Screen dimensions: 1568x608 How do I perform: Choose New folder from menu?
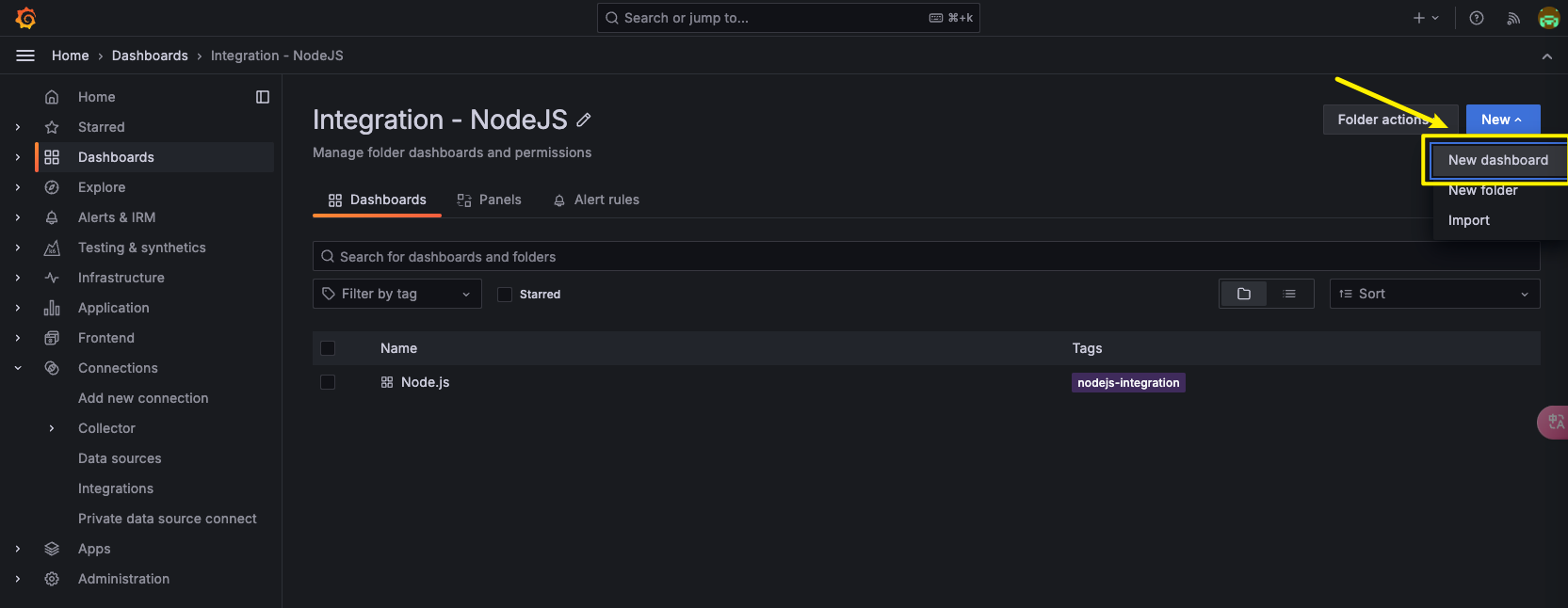[1482, 190]
